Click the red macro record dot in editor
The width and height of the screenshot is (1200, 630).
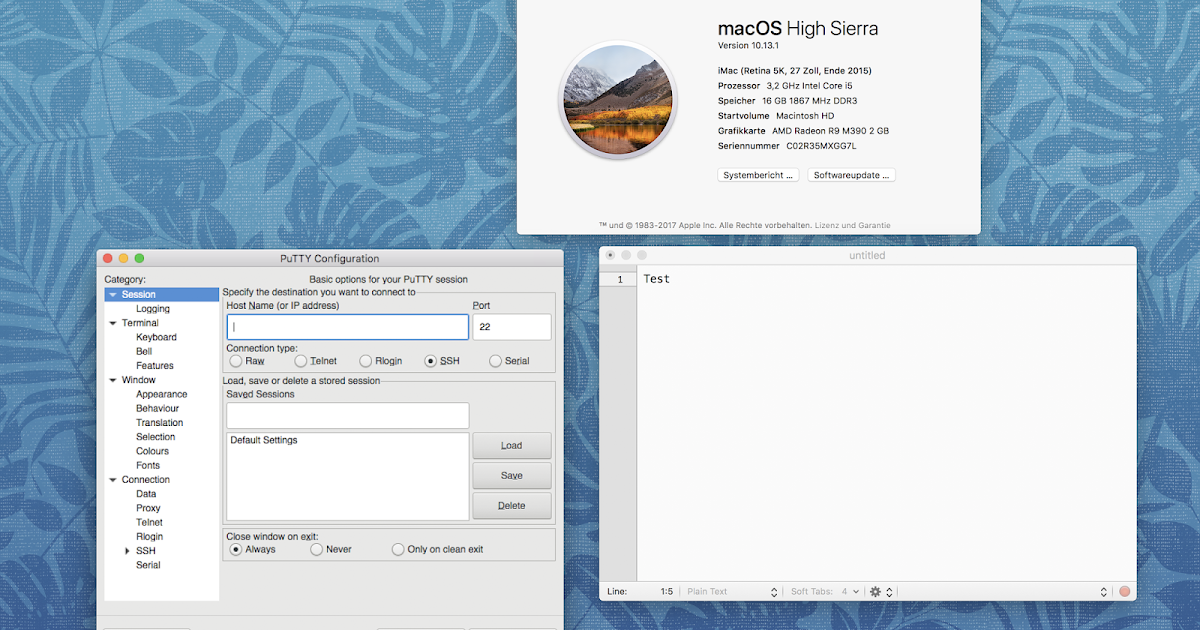coord(1124,592)
